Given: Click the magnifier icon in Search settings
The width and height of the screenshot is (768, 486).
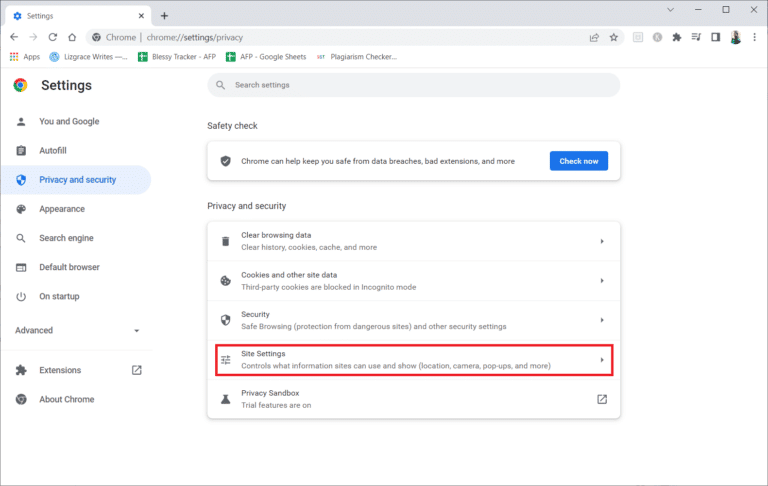Looking at the screenshot, I should tap(221, 85).
